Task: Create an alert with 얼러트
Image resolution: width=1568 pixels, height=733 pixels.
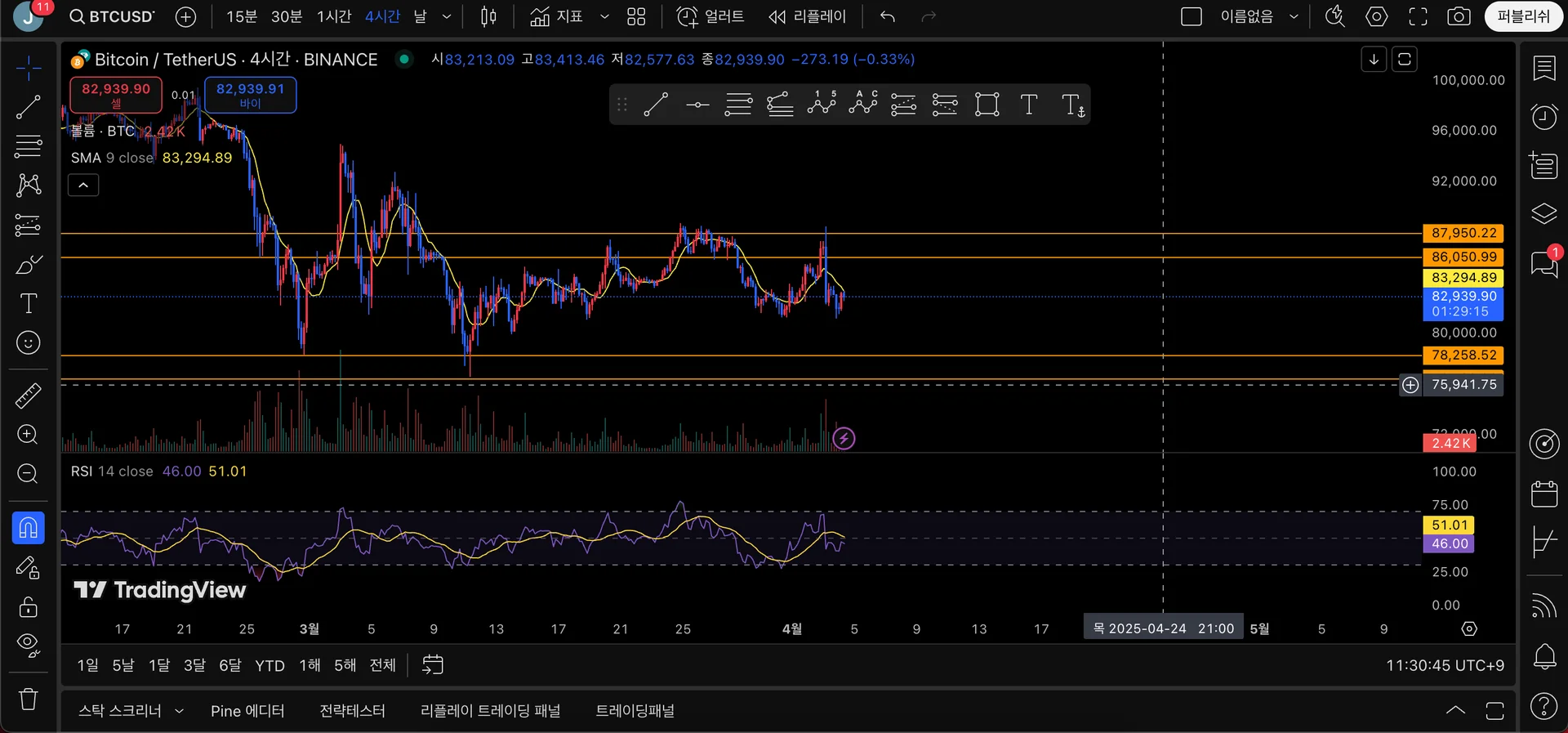Action: pos(710,16)
